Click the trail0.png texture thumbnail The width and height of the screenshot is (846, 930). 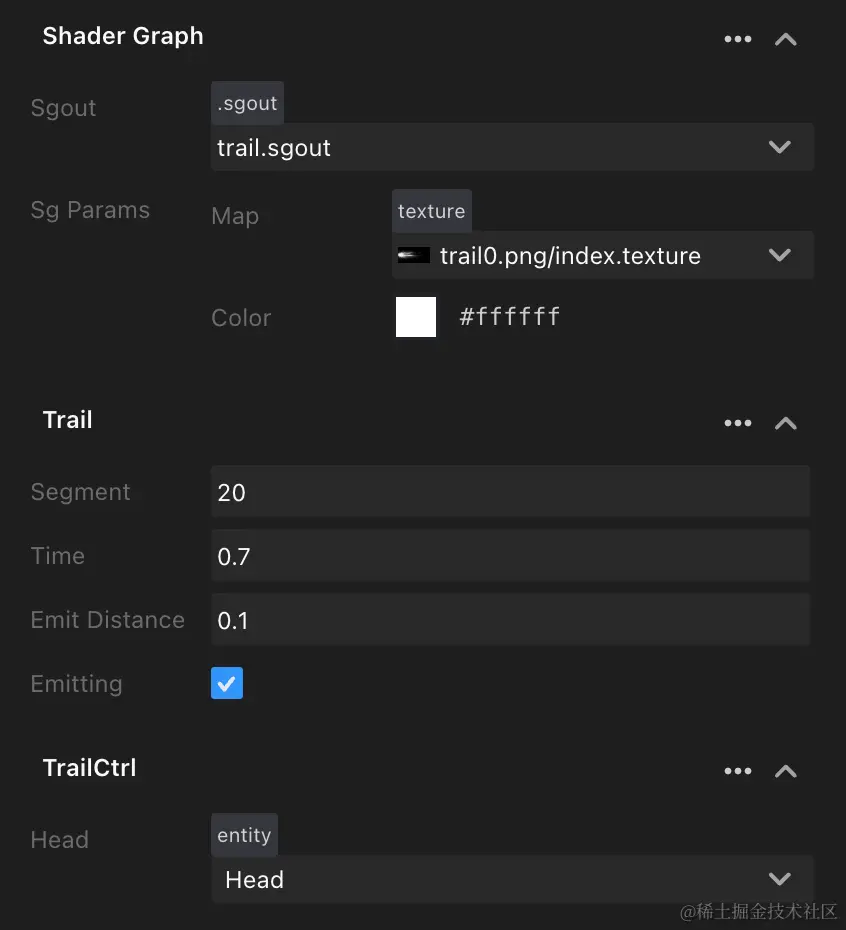pyautogui.click(x=414, y=256)
